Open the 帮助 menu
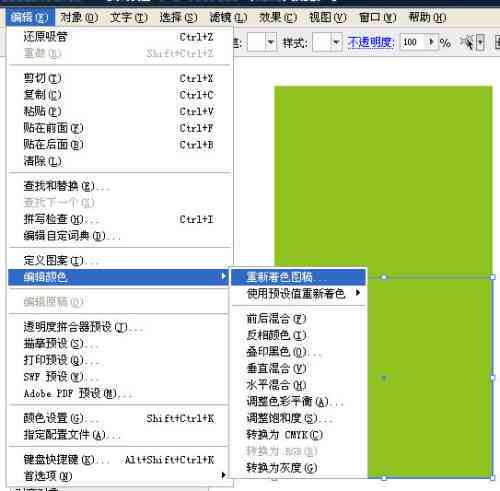500x491 pixels. (428, 17)
